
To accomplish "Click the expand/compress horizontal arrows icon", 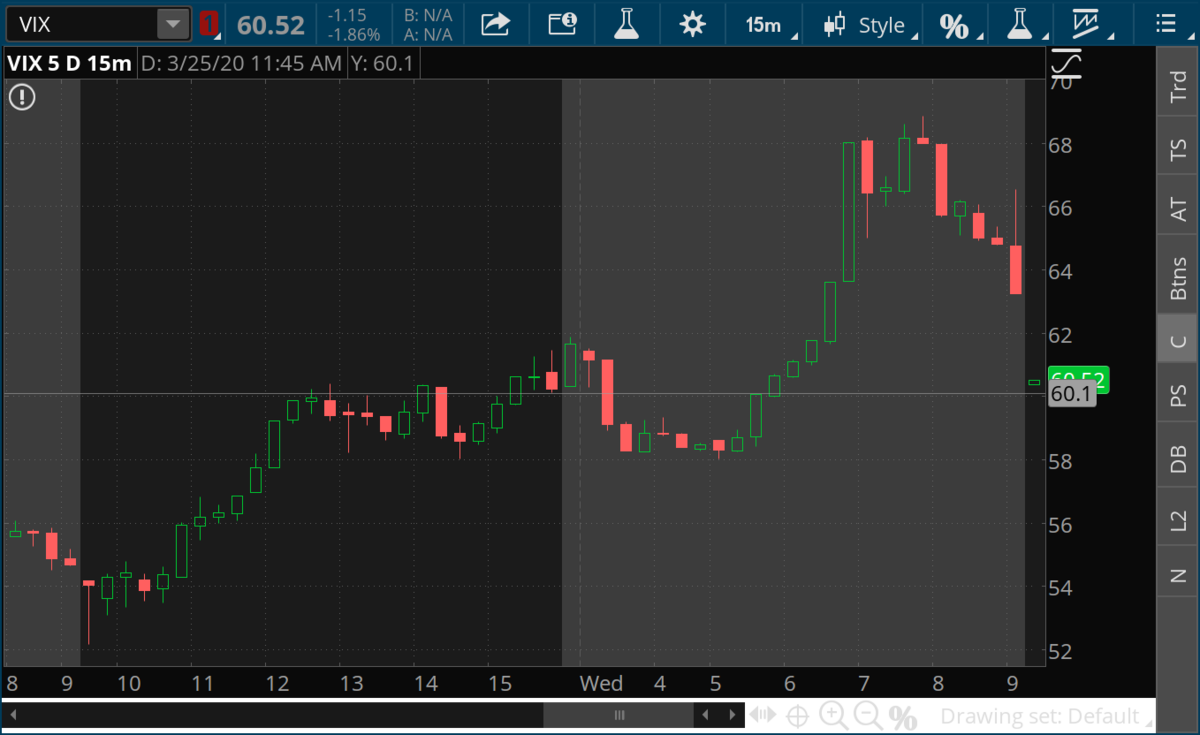I will click(x=763, y=715).
